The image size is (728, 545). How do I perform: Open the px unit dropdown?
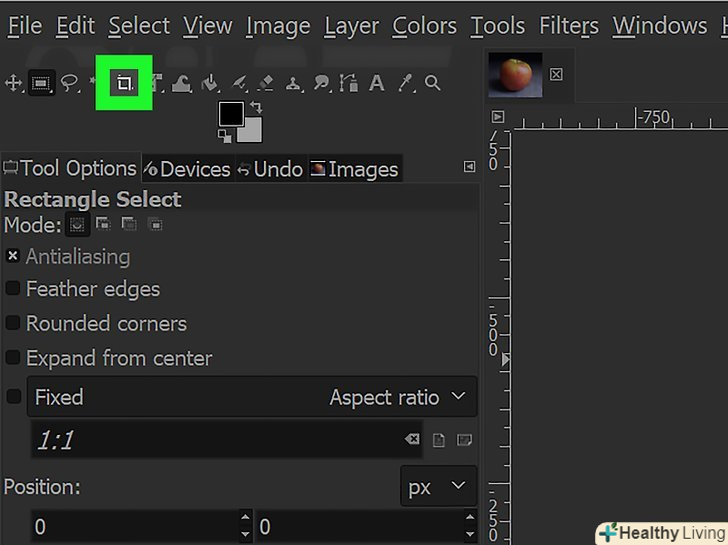[438, 487]
